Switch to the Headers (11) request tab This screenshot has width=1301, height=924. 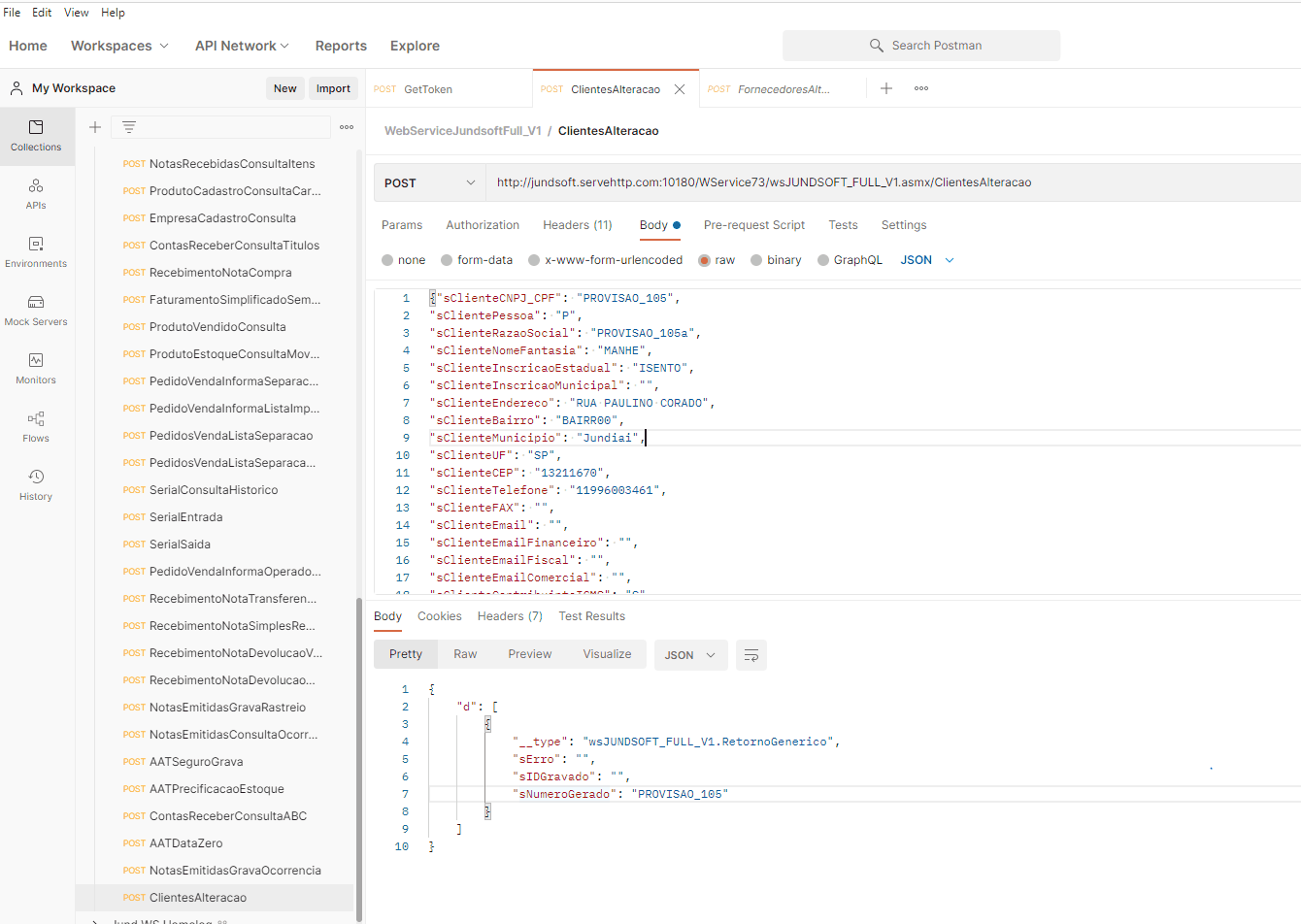[x=577, y=225]
